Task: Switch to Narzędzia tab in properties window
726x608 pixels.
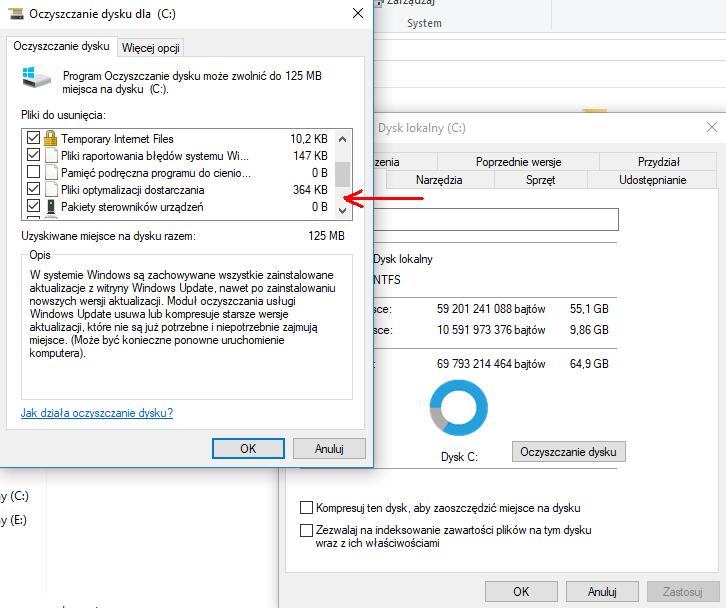Action: click(439, 180)
